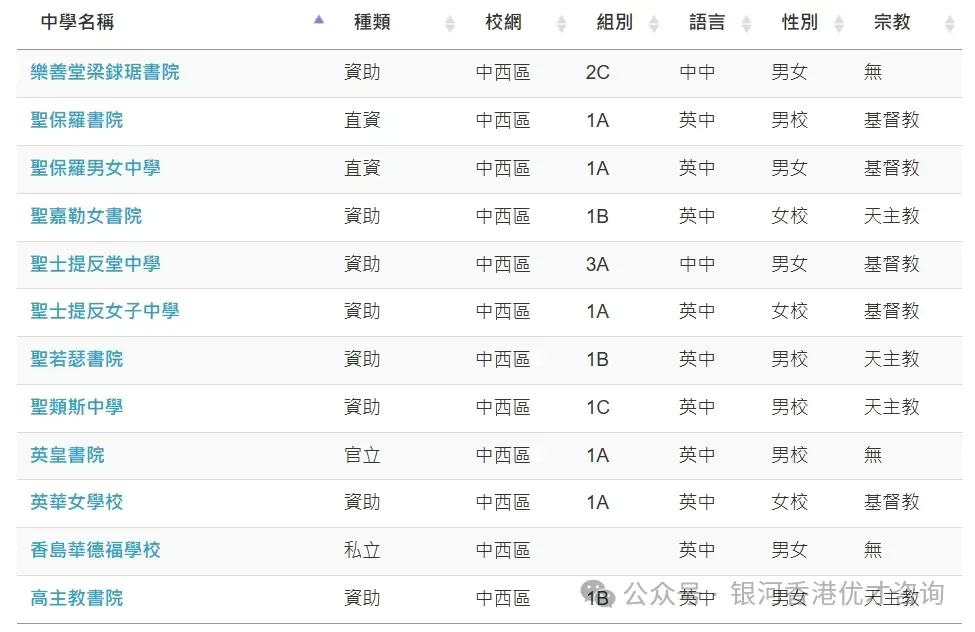Open 聖保羅書院 school page
Screen dimensions: 975x632
[77, 120]
